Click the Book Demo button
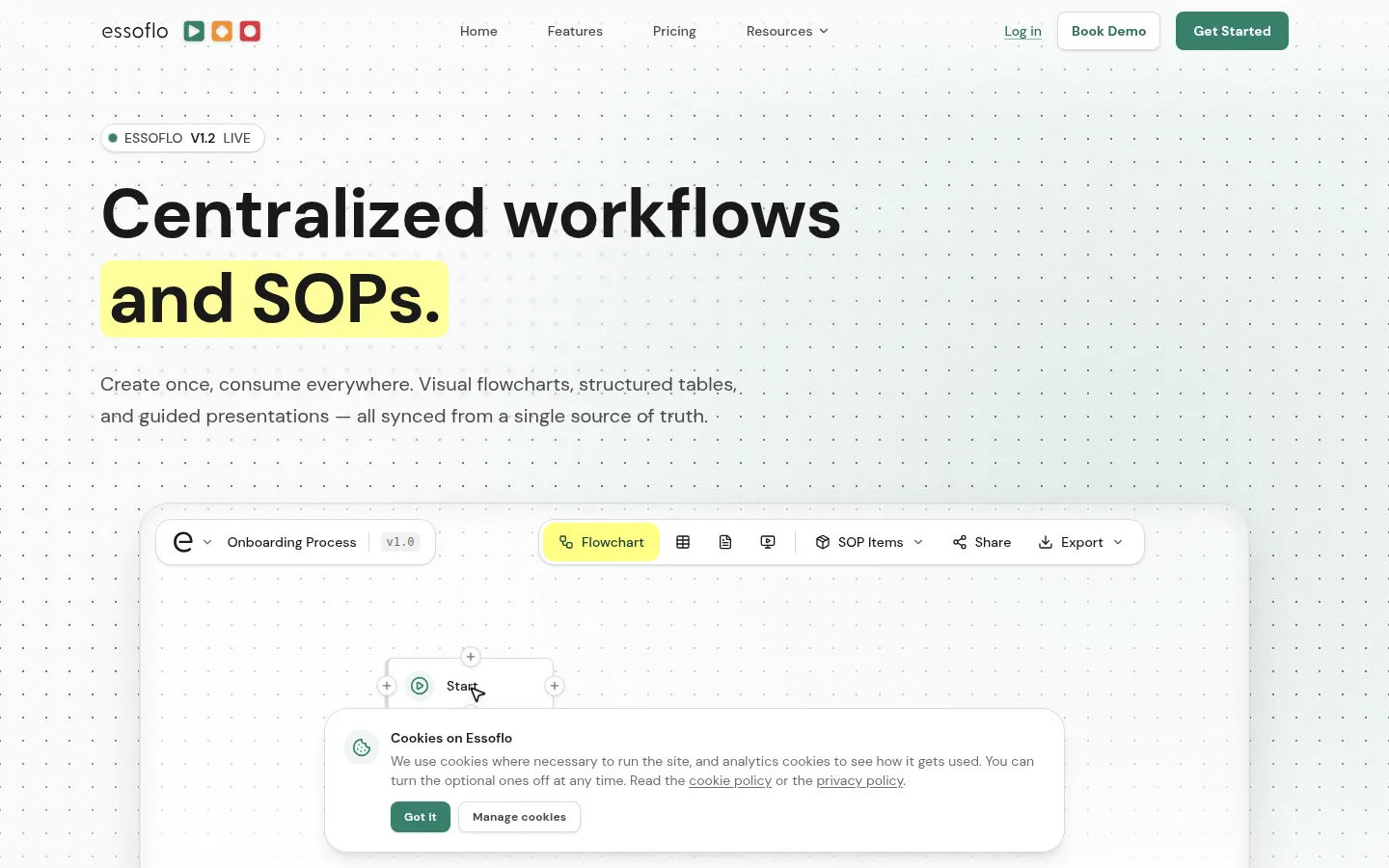 pyautogui.click(x=1108, y=31)
